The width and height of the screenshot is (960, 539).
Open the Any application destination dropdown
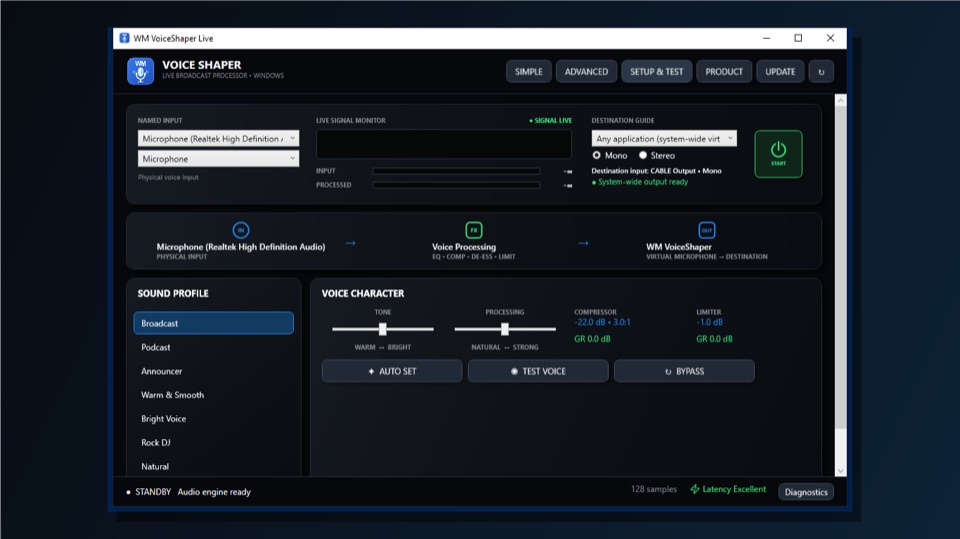(x=664, y=138)
